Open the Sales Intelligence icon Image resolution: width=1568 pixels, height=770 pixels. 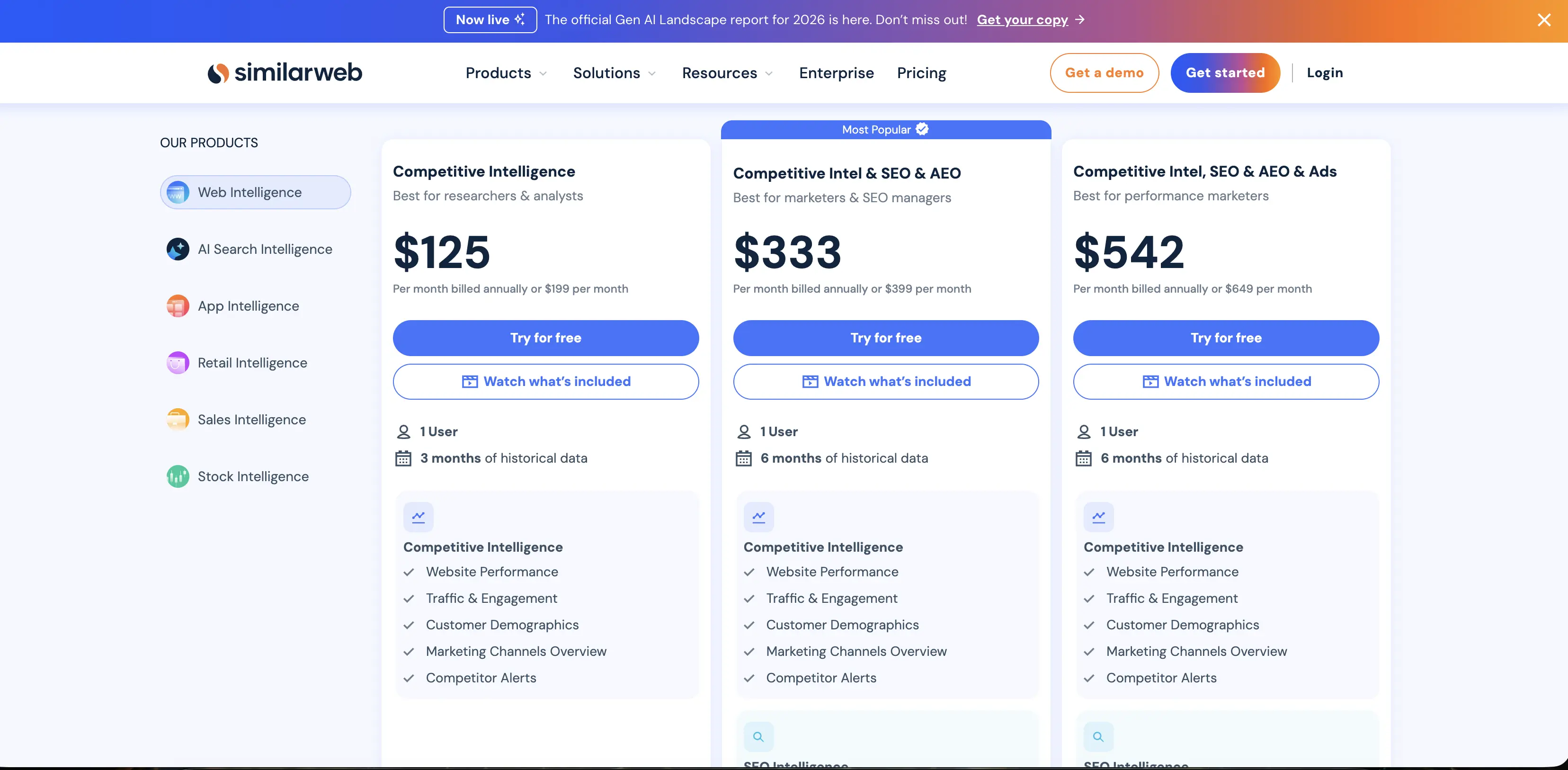(178, 420)
